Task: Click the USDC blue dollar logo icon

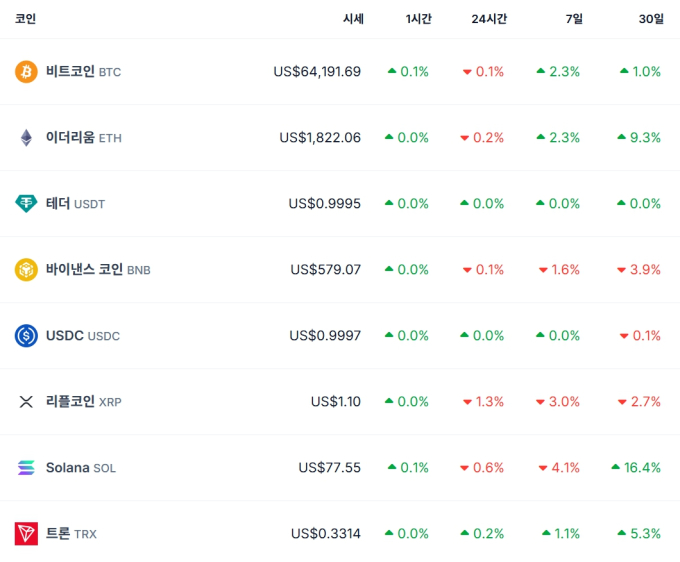Action: point(26,336)
